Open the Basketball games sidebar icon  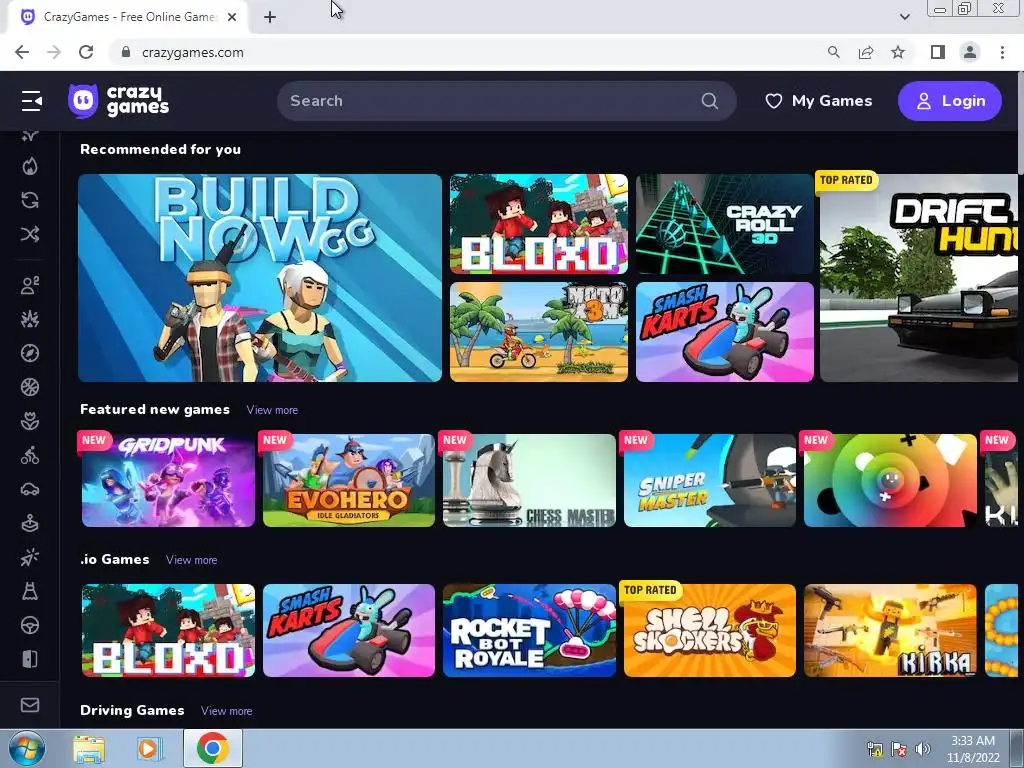pos(30,387)
